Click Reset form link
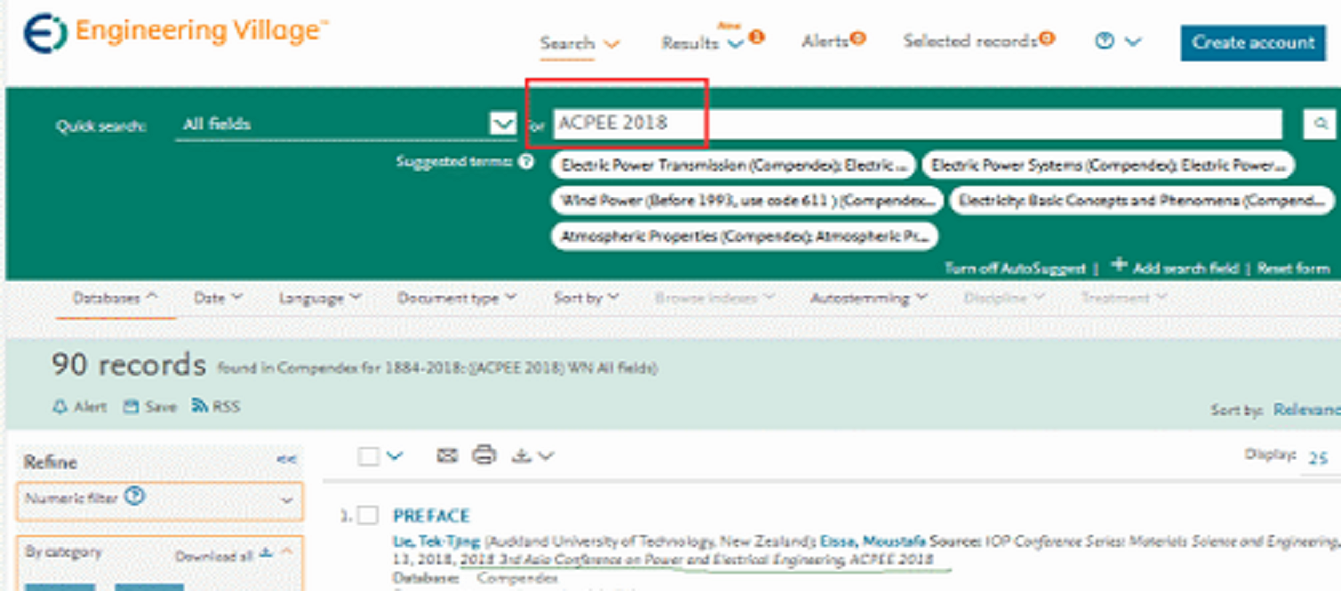This screenshot has width=1341, height=591. click(x=1293, y=268)
